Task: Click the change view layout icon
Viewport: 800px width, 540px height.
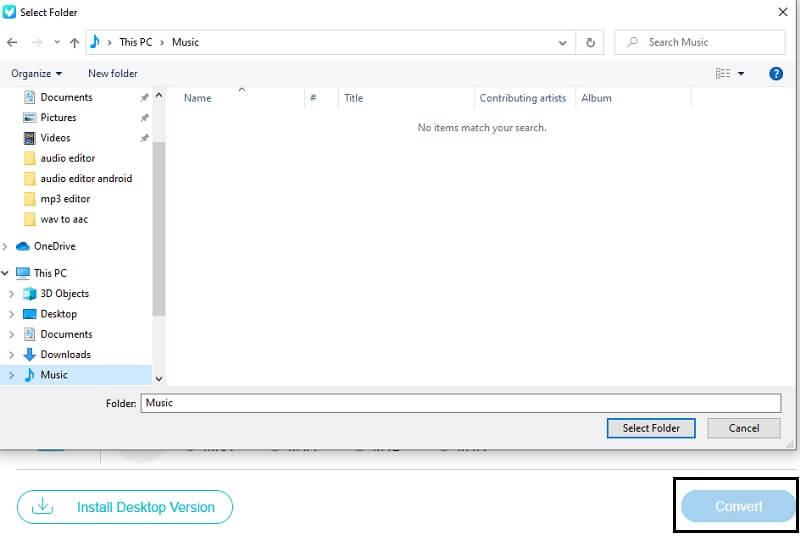Action: (x=723, y=74)
